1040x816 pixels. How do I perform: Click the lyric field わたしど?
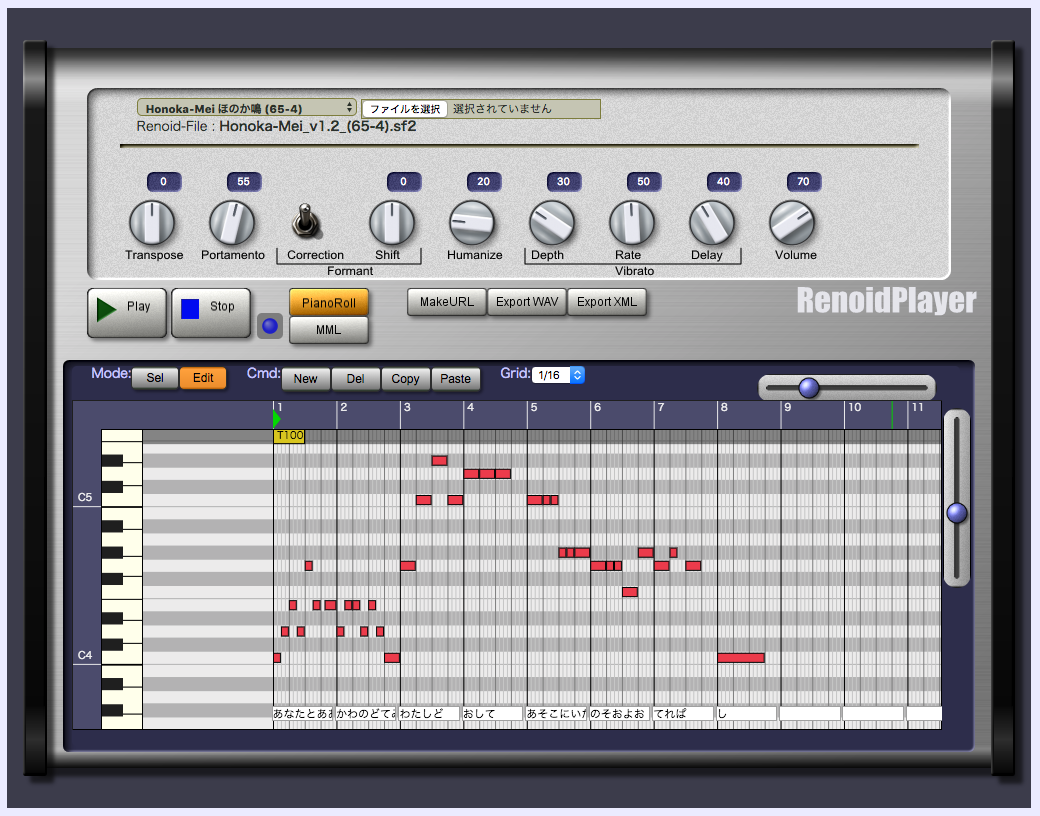[x=430, y=714]
